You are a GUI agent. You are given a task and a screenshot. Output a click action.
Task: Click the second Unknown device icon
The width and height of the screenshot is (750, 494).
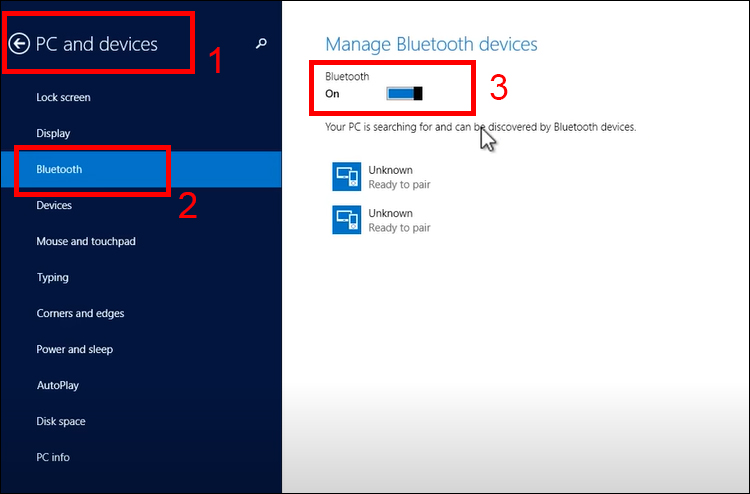(346, 220)
